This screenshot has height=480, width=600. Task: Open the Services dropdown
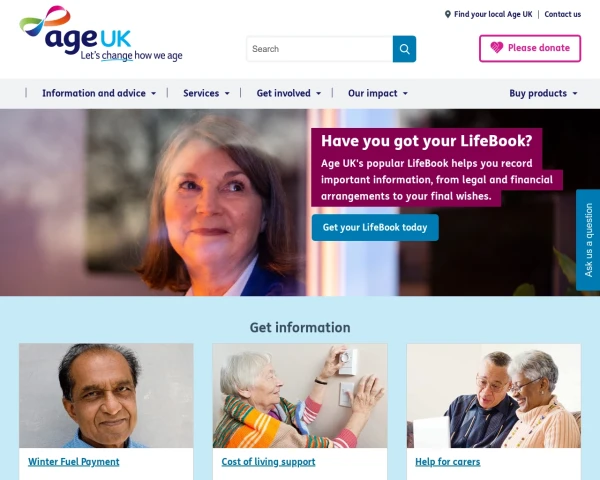click(x=206, y=93)
